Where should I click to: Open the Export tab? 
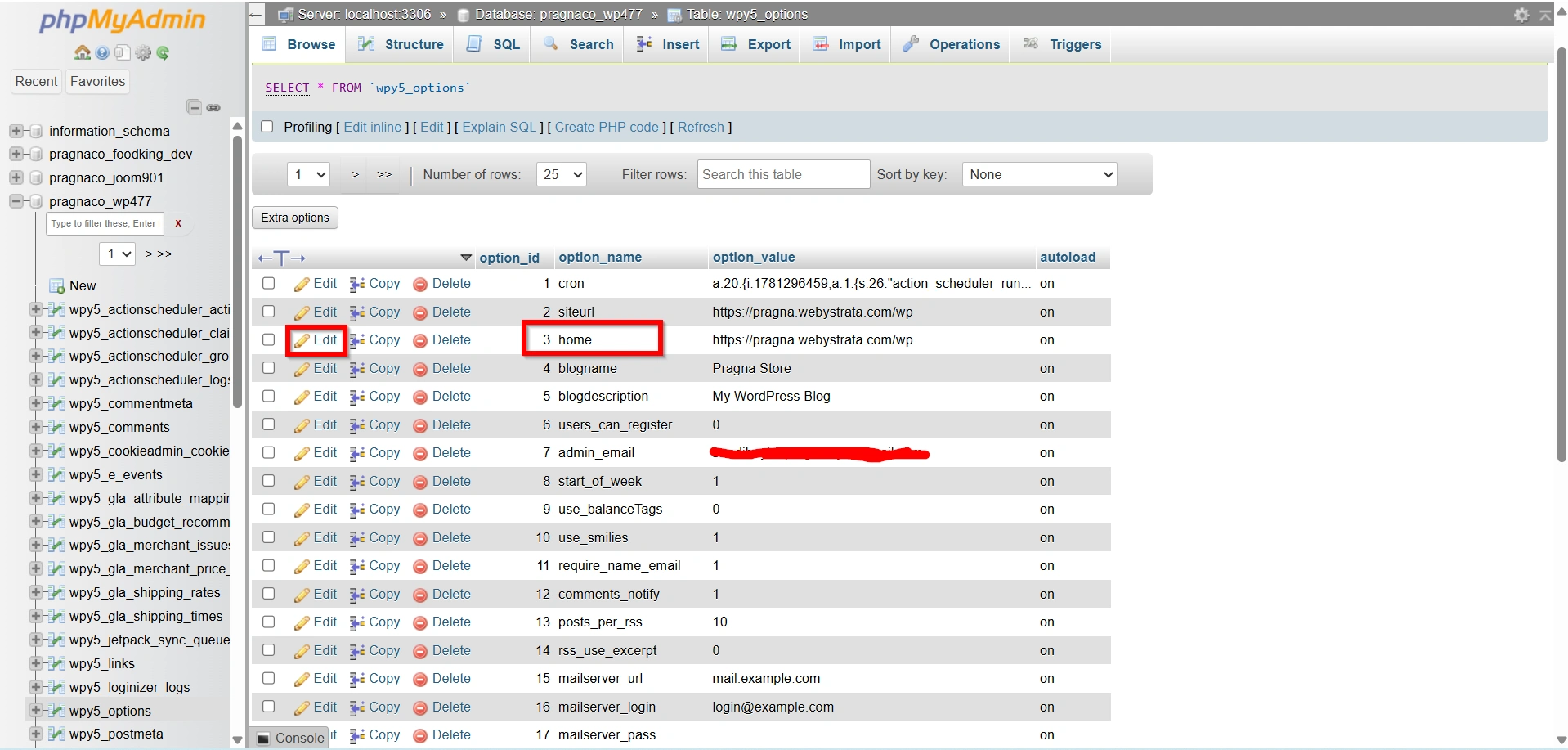pyautogui.click(x=755, y=44)
